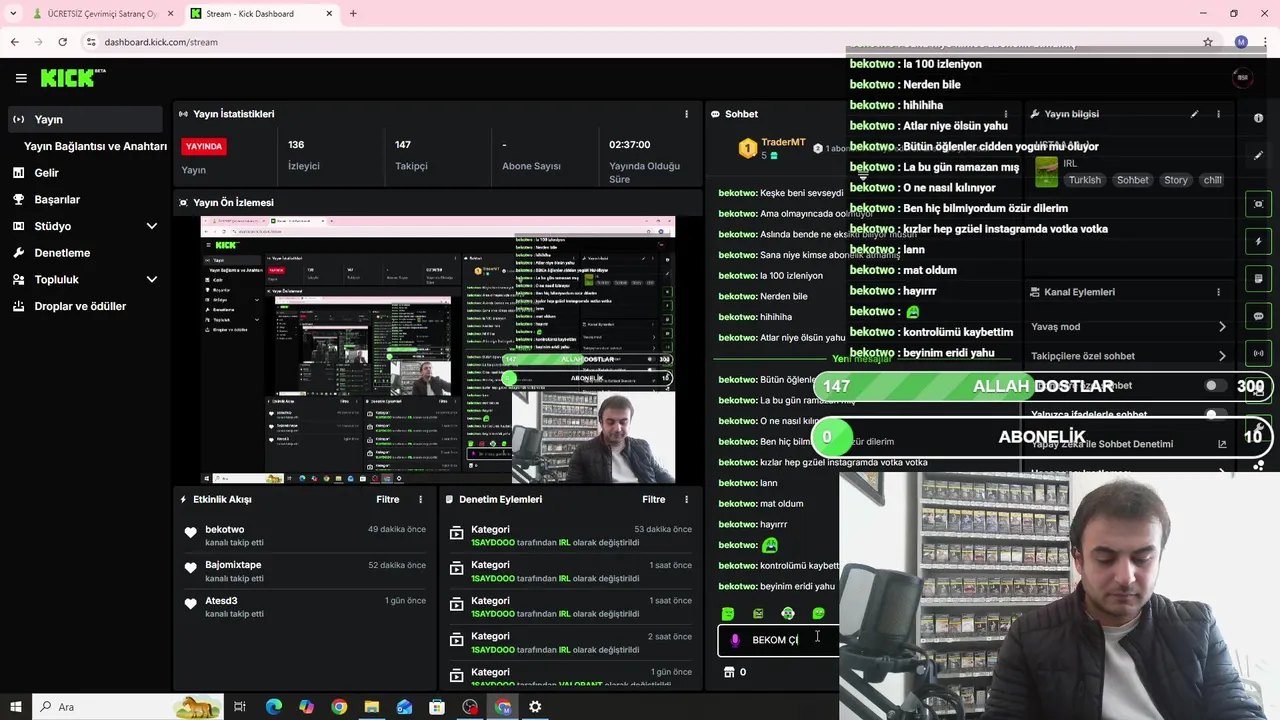Viewport: 1280px width, 720px height.
Task: Click the dashboard.kick.com/stream address bar
Action: coord(640,42)
